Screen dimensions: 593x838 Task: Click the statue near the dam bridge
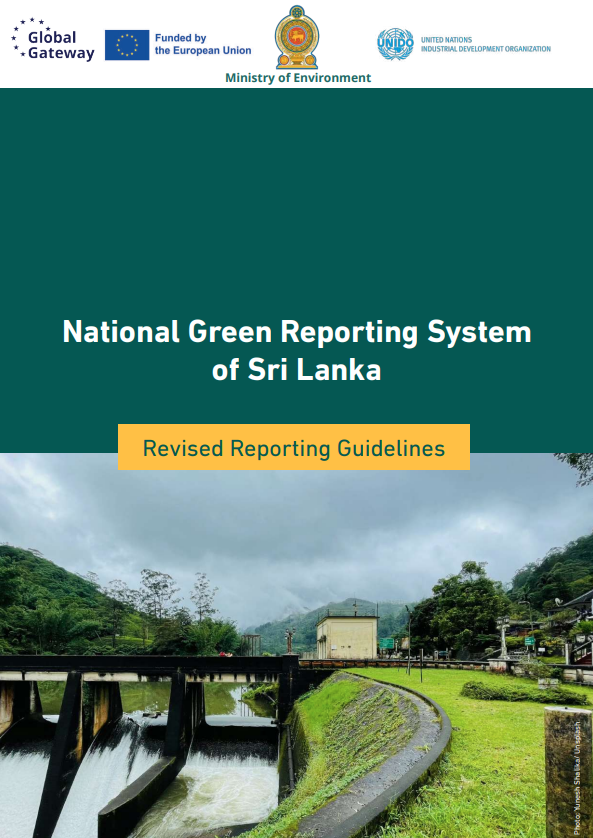[290, 640]
